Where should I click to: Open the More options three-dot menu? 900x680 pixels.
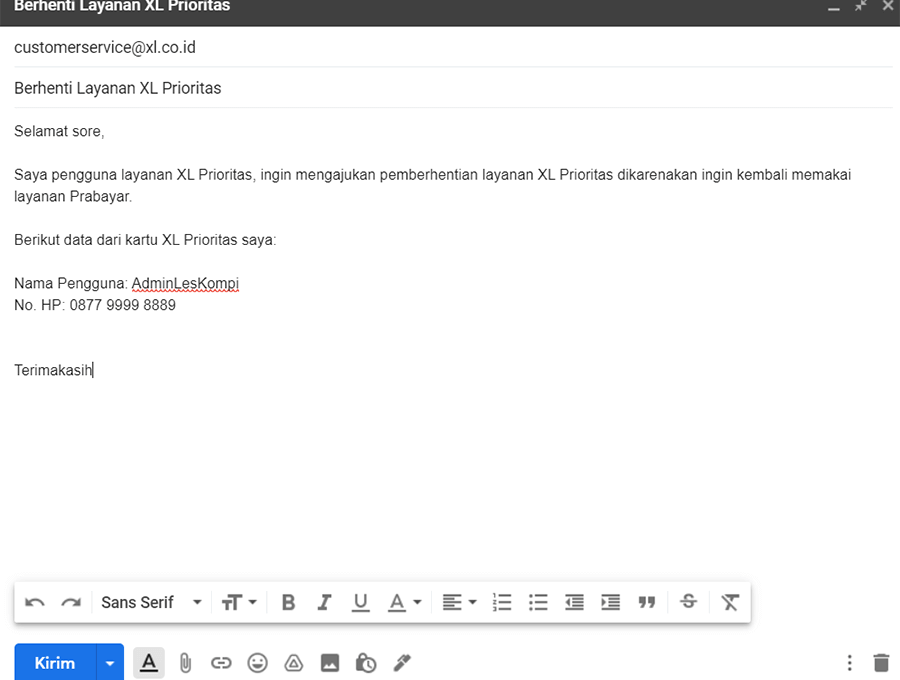[x=849, y=663]
